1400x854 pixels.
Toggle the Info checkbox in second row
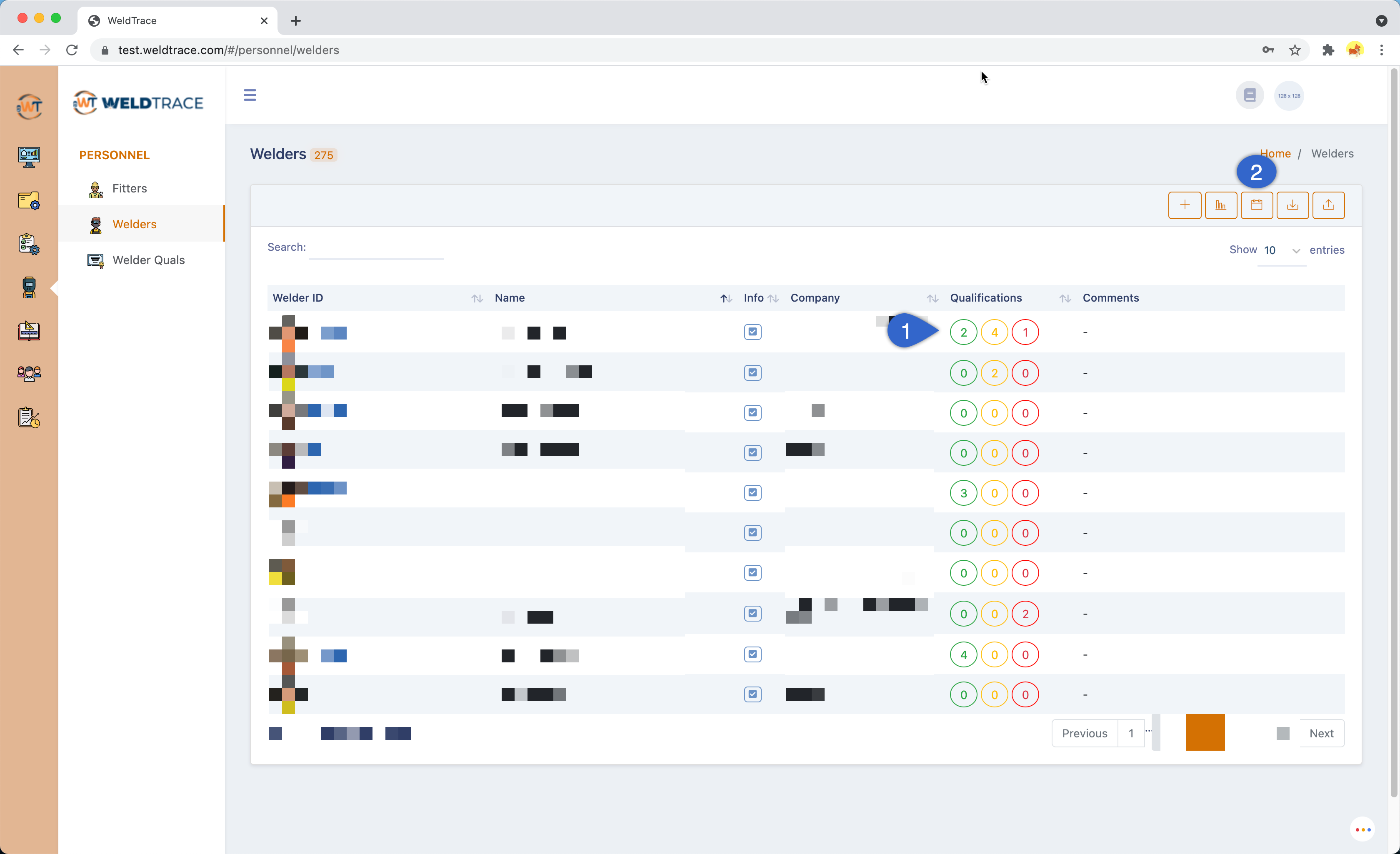[752, 373]
